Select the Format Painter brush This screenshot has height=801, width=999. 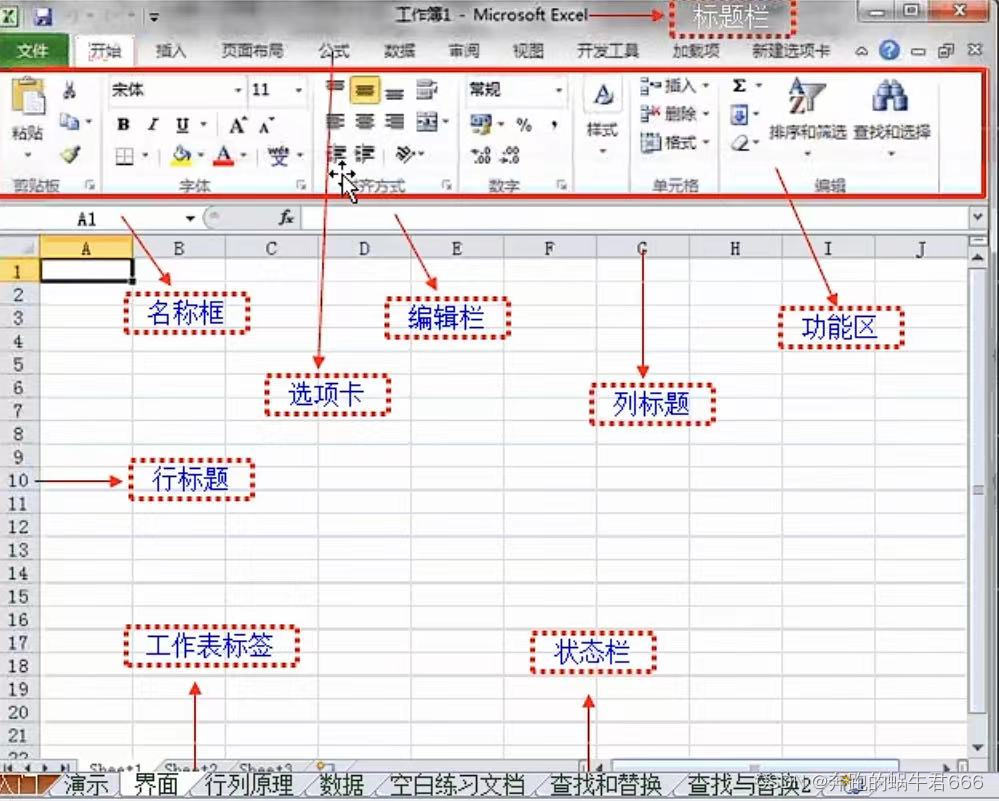(70, 154)
